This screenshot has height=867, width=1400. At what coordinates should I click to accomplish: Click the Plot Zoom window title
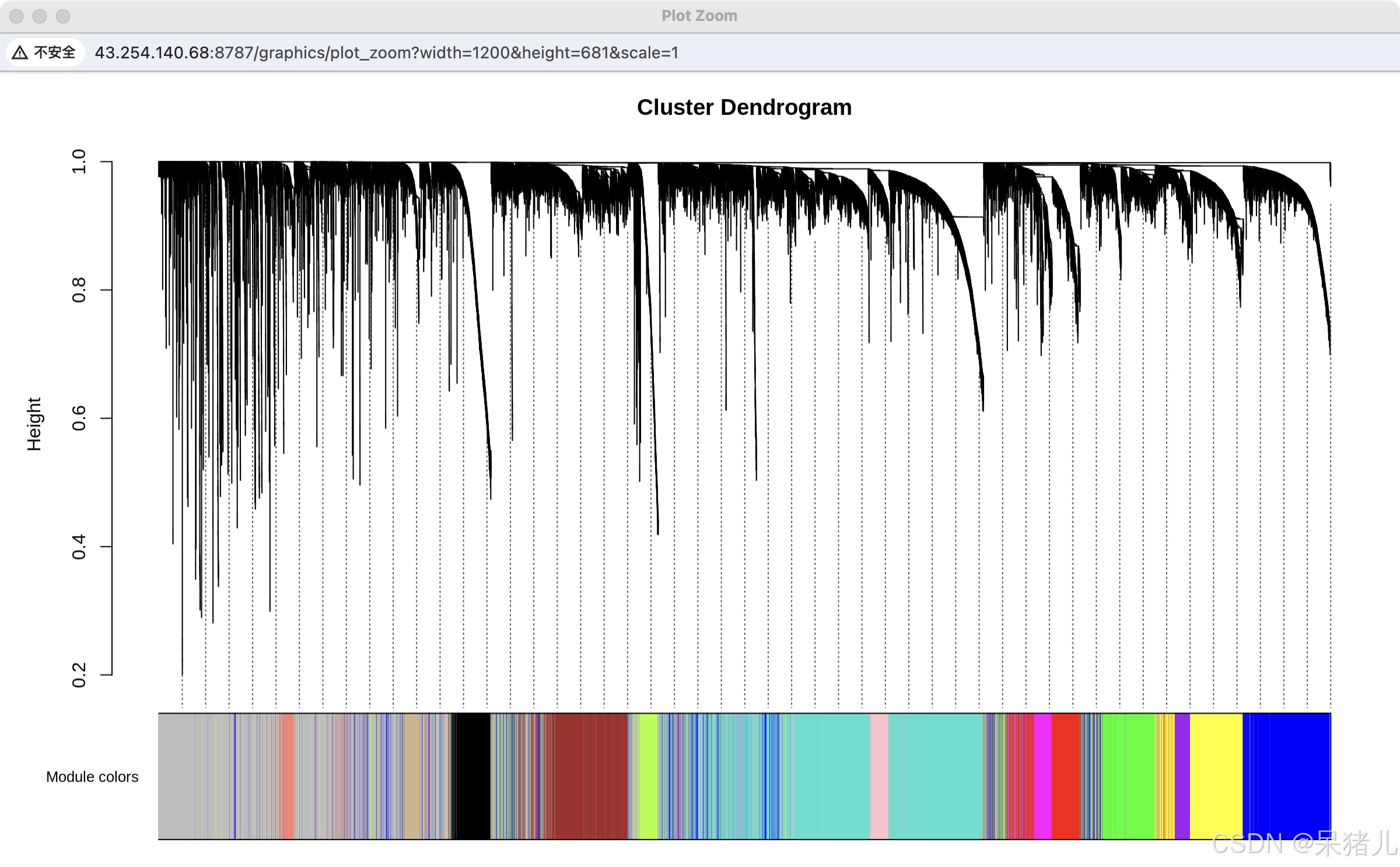699,16
